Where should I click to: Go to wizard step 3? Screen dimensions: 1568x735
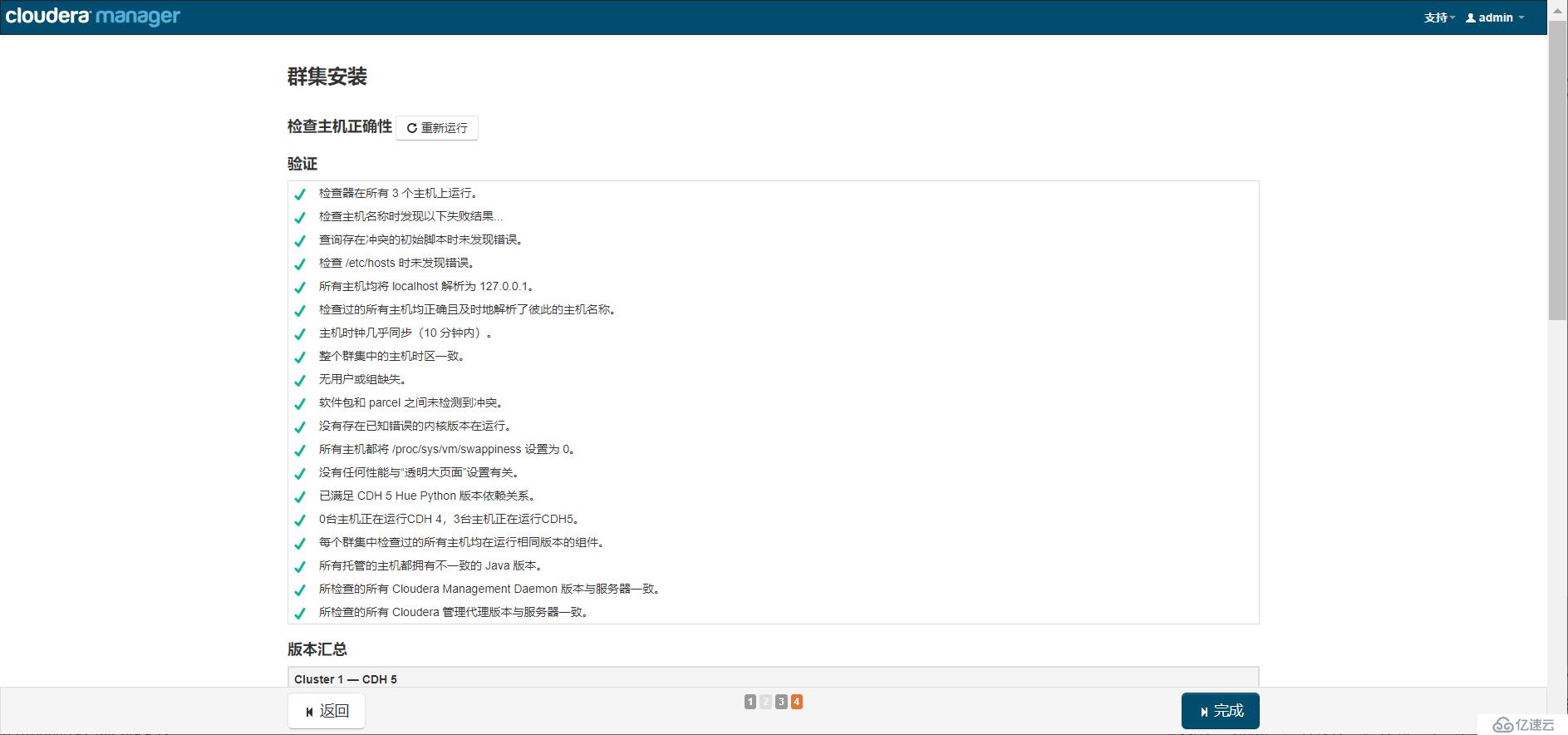point(781,702)
